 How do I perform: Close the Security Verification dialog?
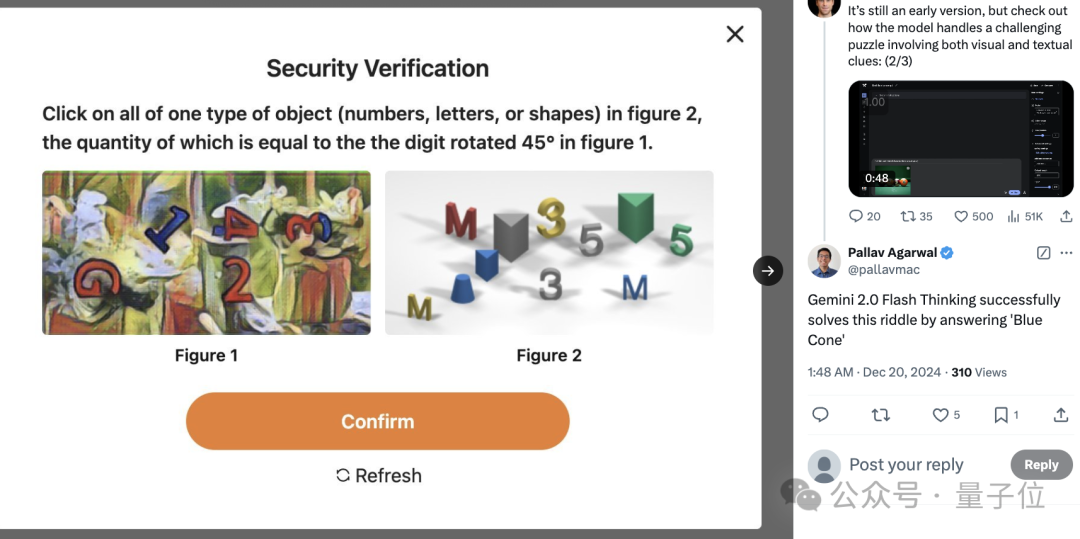[x=735, y=34]
